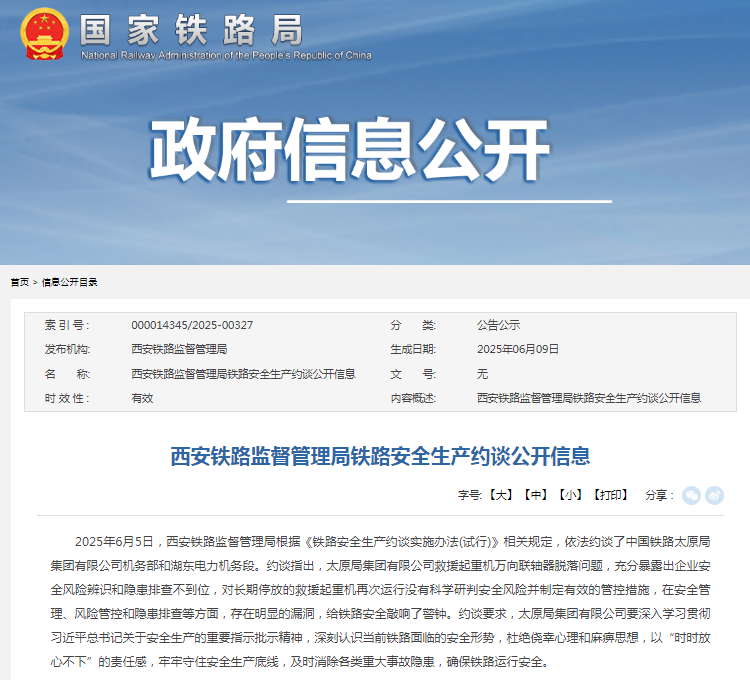Click the publisher value 西安铁路监督管理局
This screenshot has height=680, width=750.
pyautogui.click(x=179, y=349)
